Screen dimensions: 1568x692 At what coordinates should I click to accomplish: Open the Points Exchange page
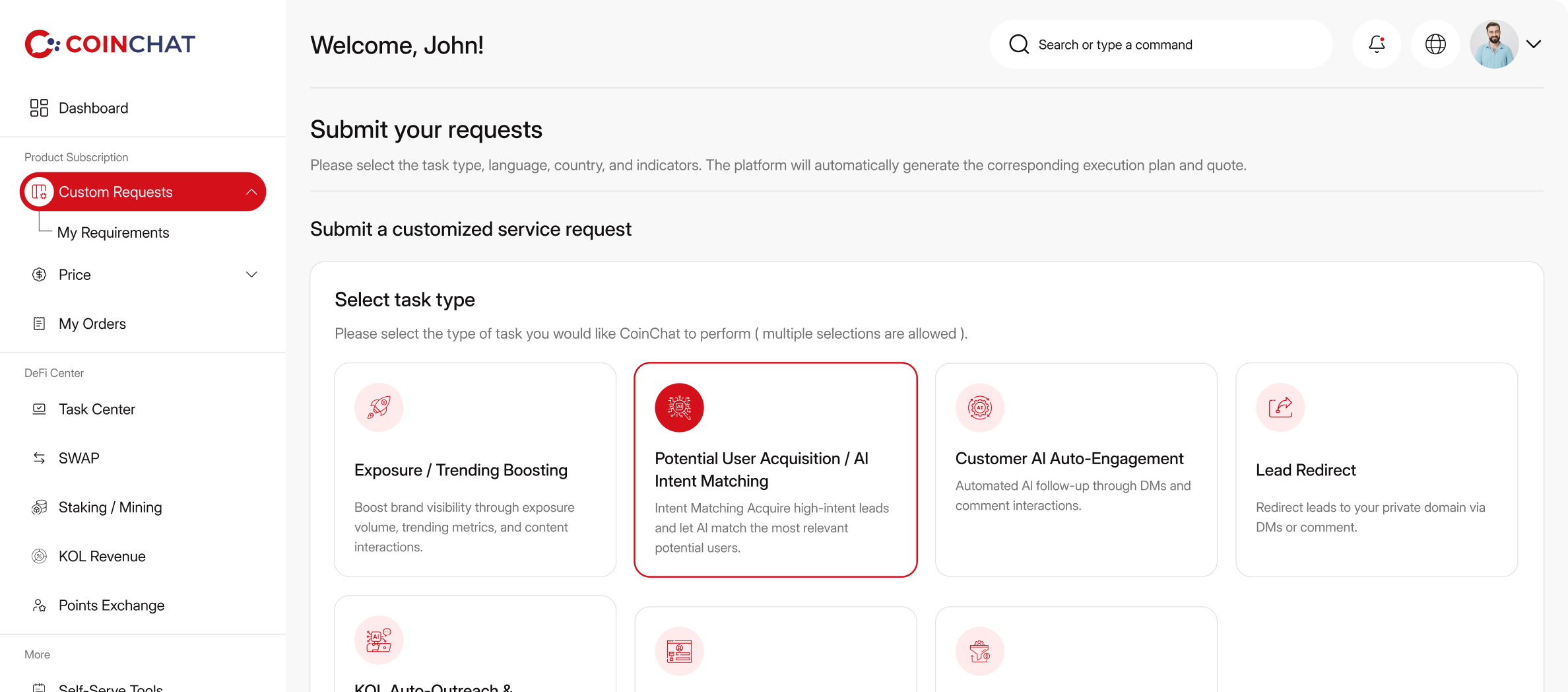tap(111, 605)
